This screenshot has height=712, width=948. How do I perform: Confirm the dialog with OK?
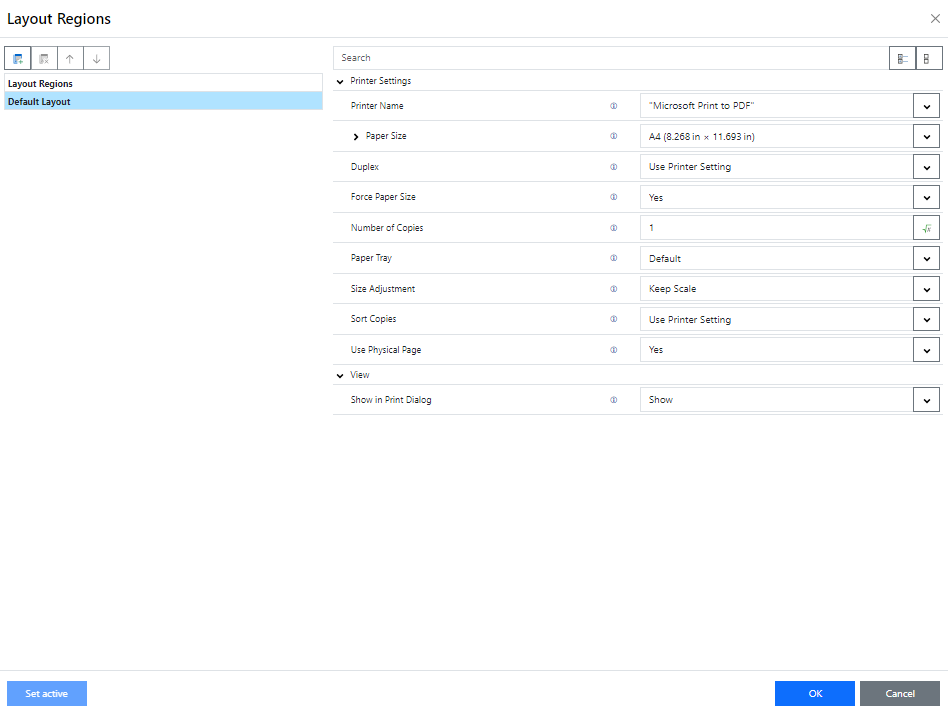(814, 693)
